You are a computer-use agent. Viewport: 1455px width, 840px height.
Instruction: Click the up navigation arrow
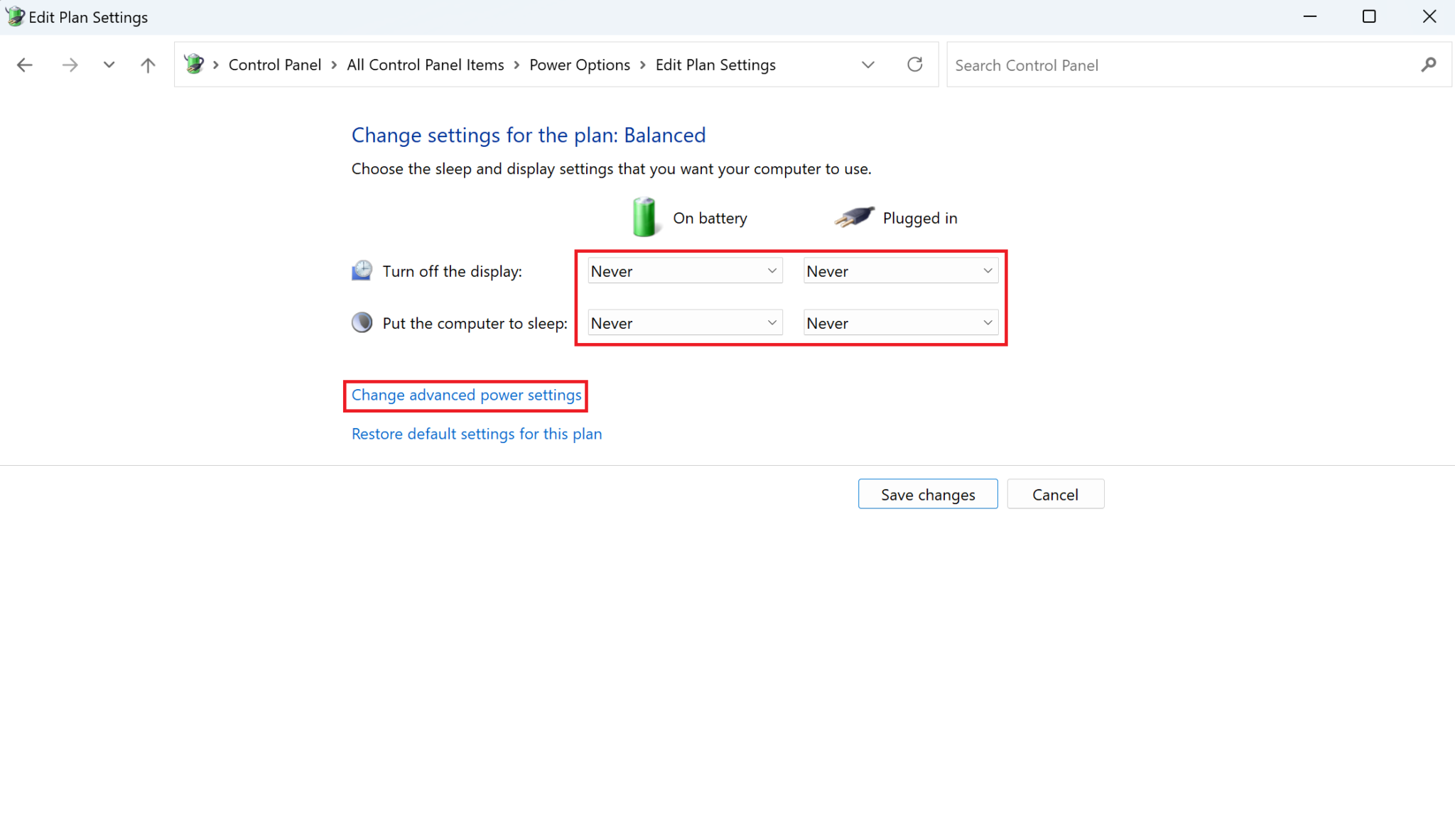coord(147,65)
